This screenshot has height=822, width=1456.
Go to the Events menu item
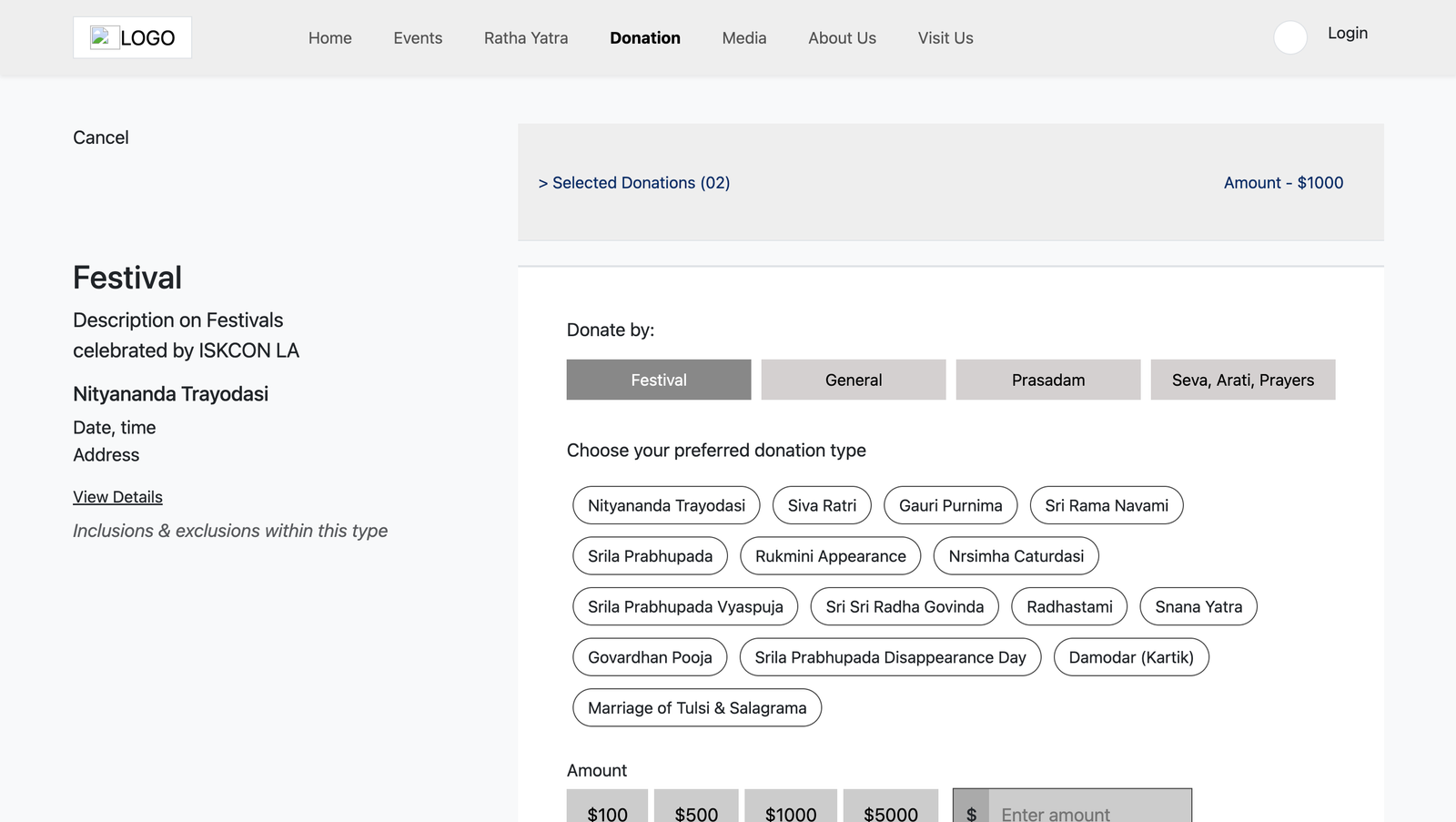point(418,38)
